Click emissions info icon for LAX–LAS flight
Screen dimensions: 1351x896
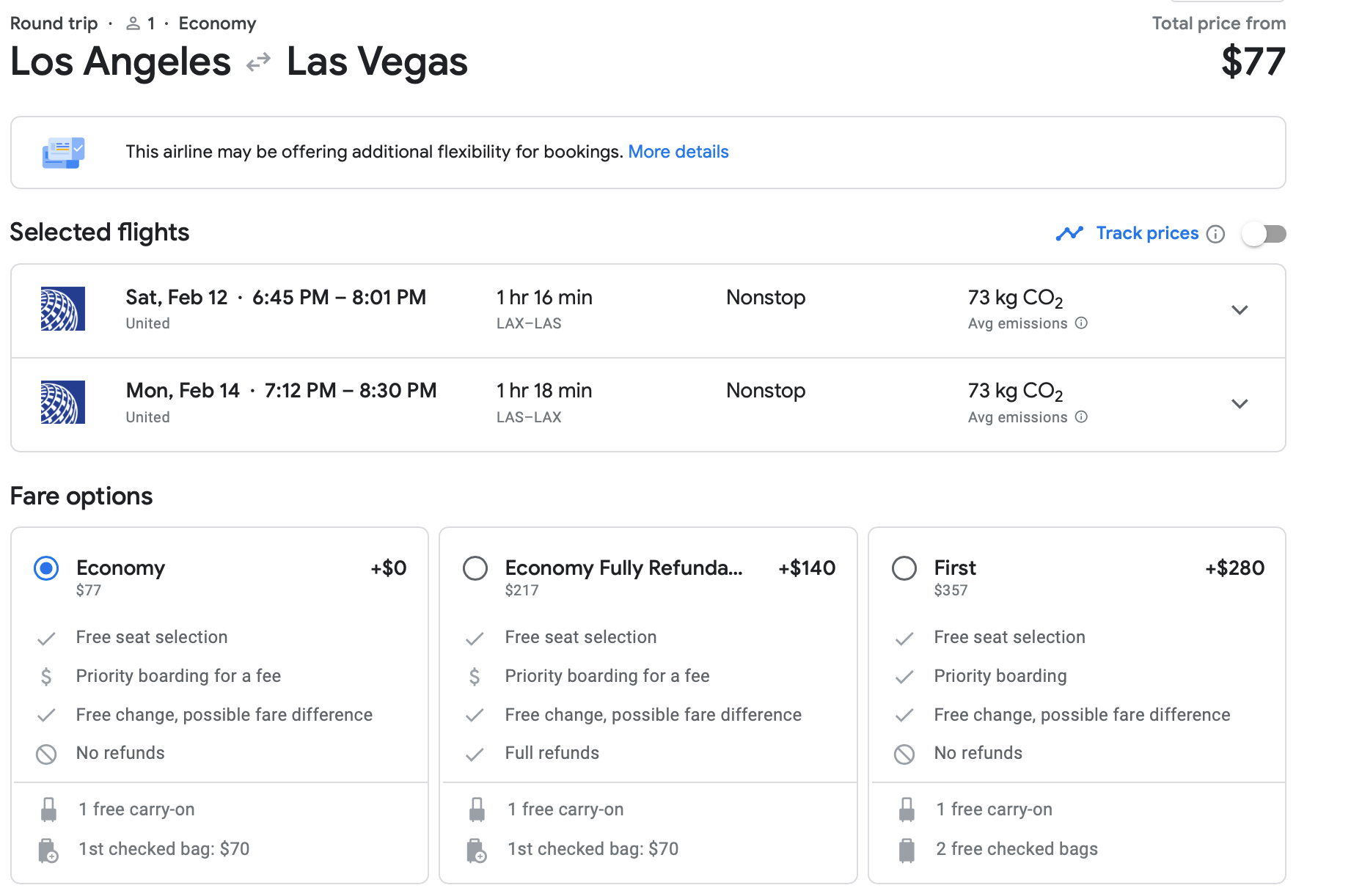(1081, 323)
